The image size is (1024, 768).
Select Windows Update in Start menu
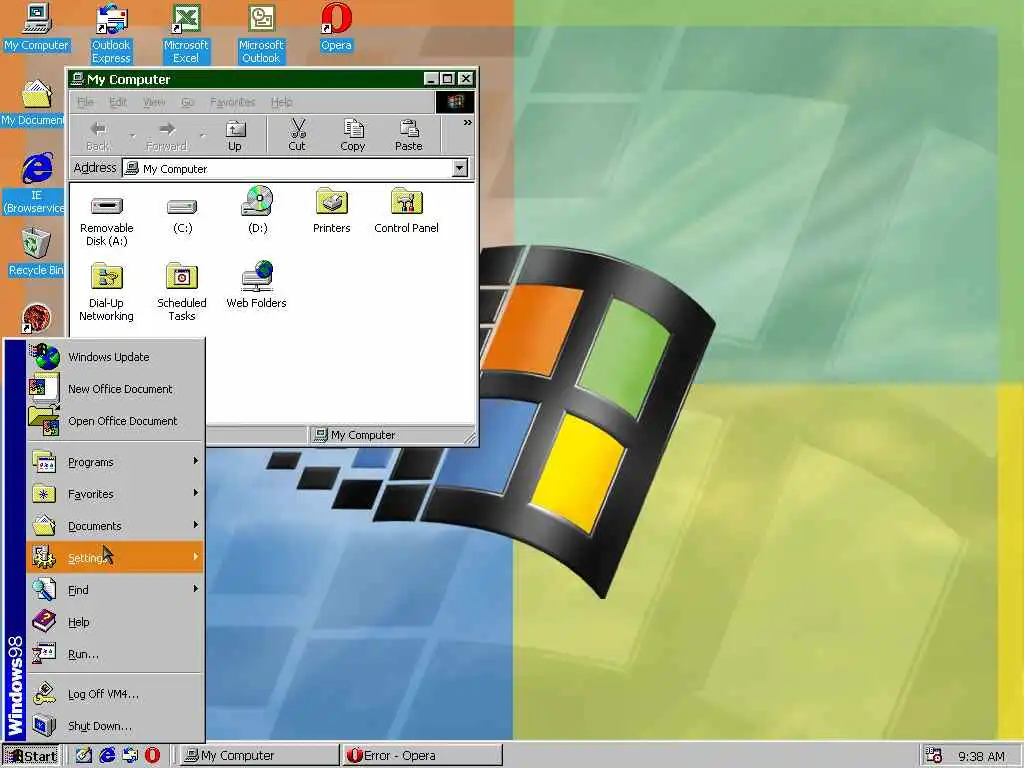116,357
